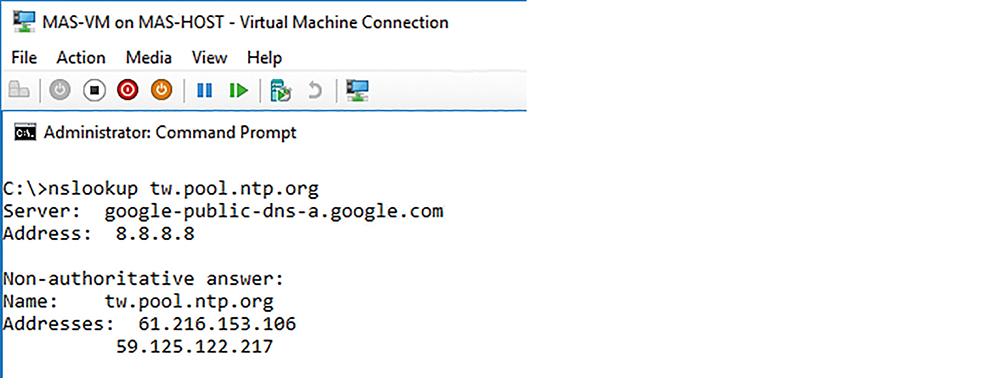
Task: Toggle Enhanced Session with the monitor icon
Action: coord(358,91)
